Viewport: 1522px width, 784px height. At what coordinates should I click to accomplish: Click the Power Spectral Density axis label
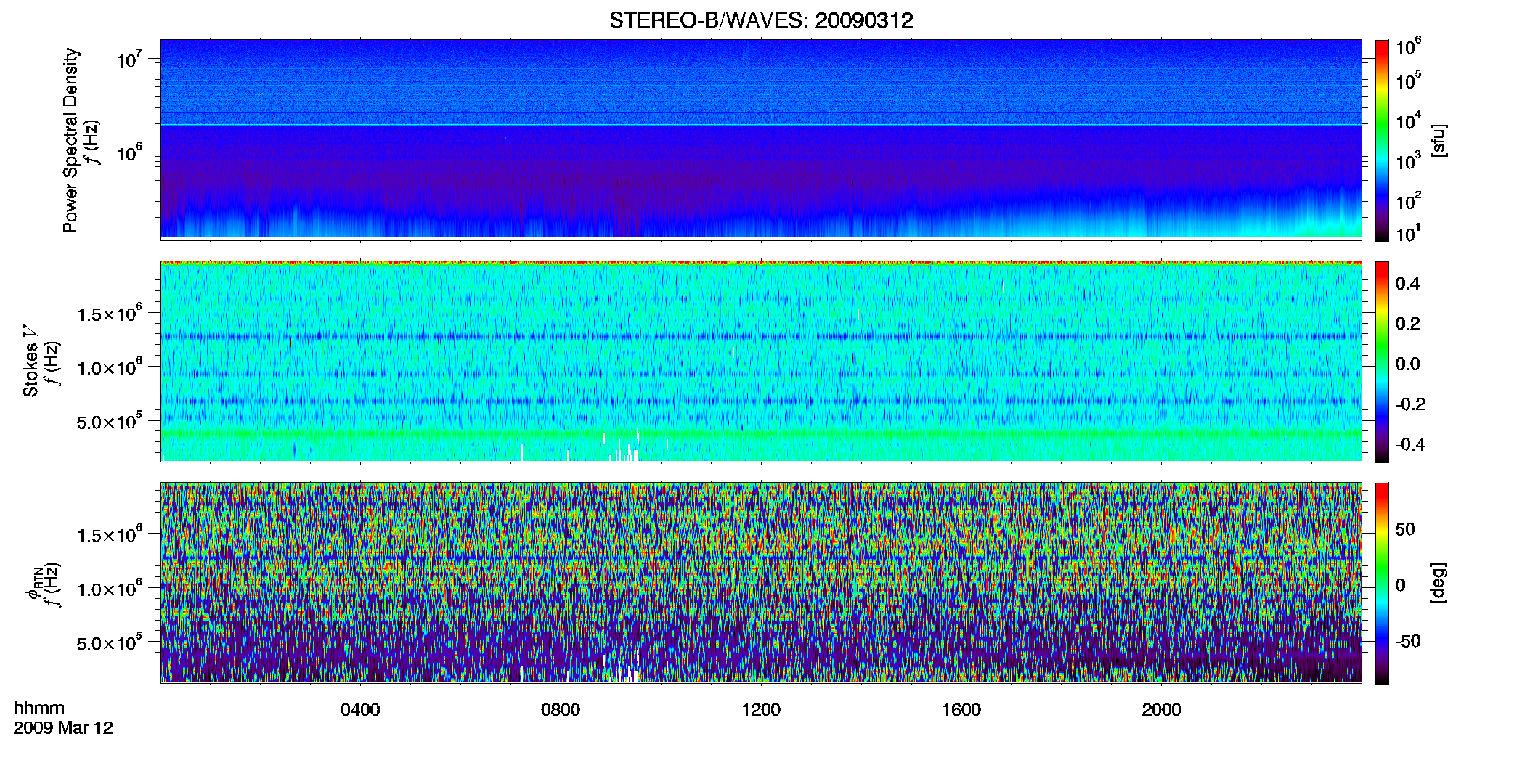(x=70, y=140)
